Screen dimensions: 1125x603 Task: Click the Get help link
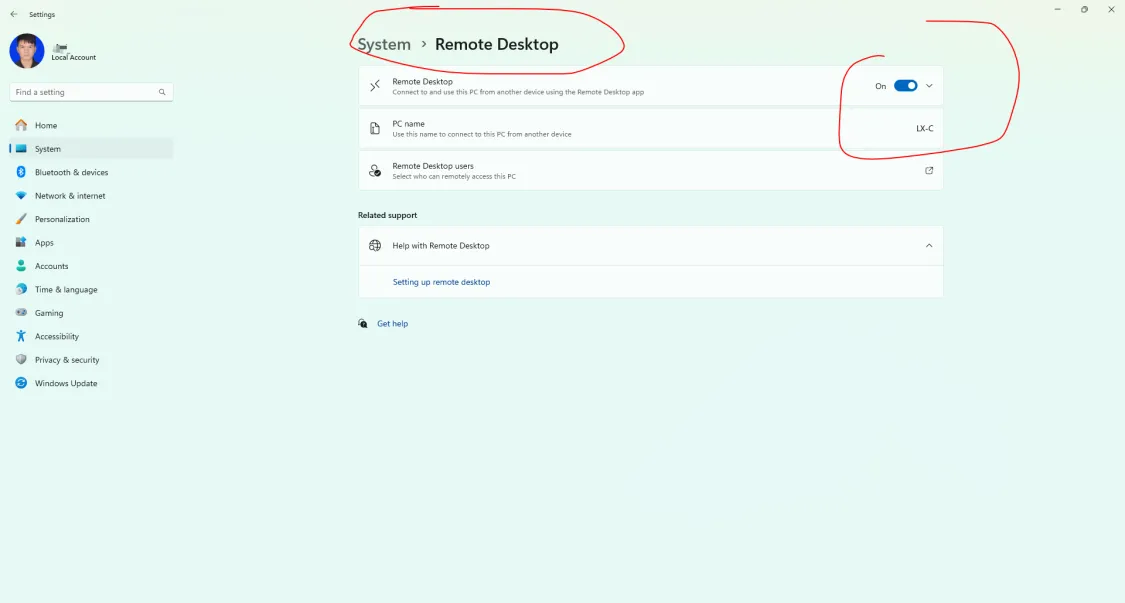[392, 324]
